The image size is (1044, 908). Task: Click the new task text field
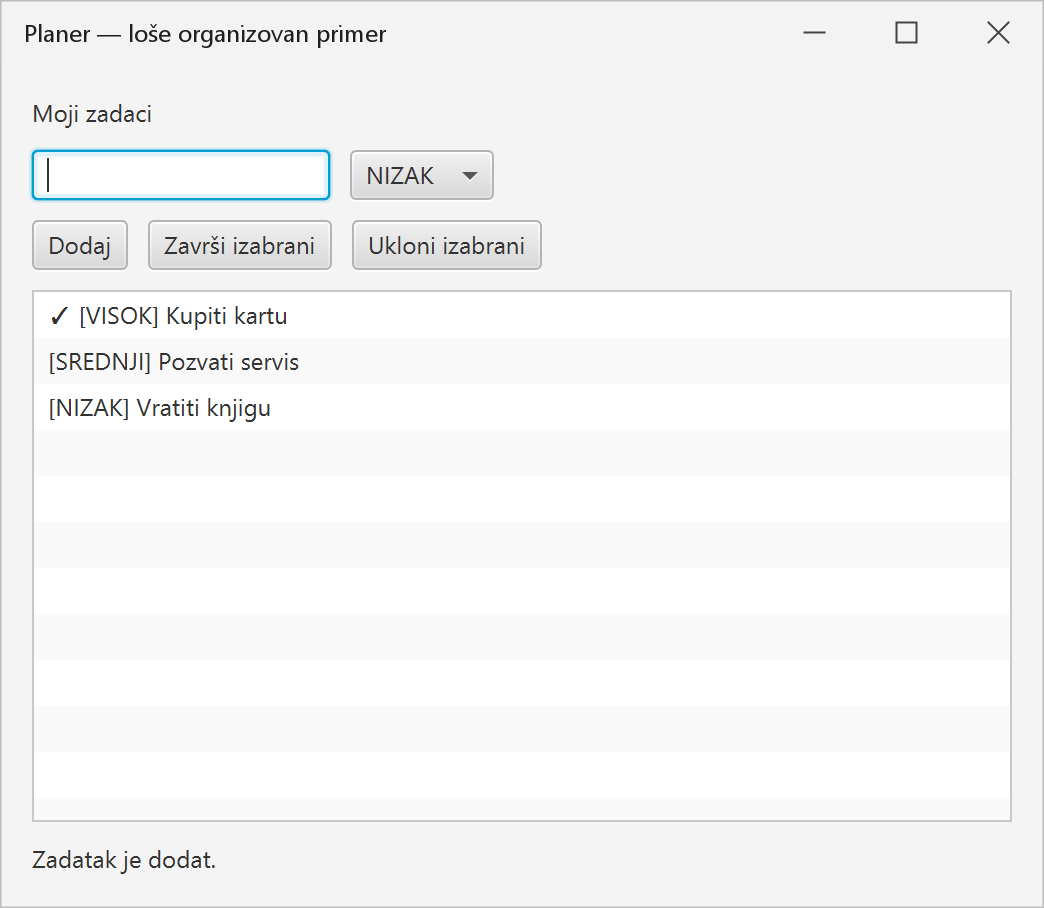coord(181,175)
